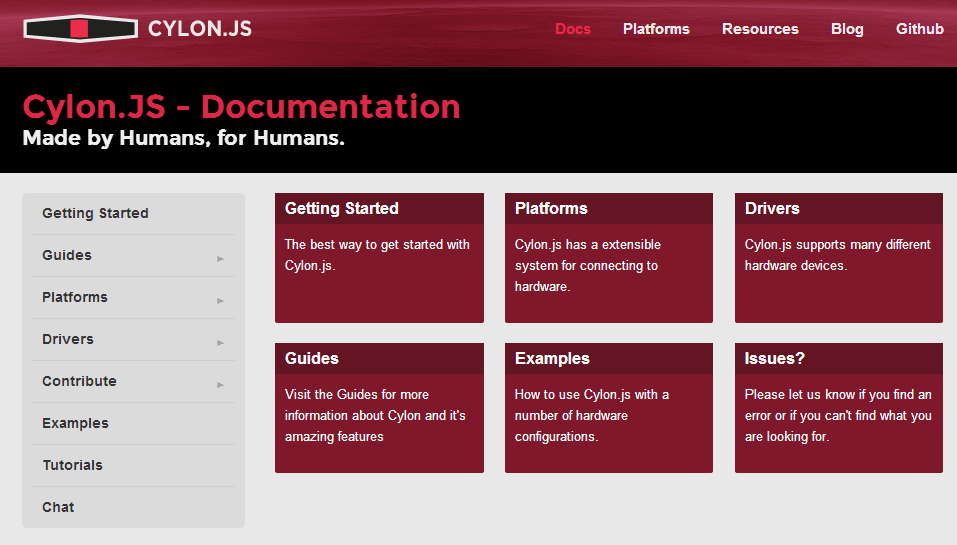Open Contribute in the sidebar

(79, 381)
